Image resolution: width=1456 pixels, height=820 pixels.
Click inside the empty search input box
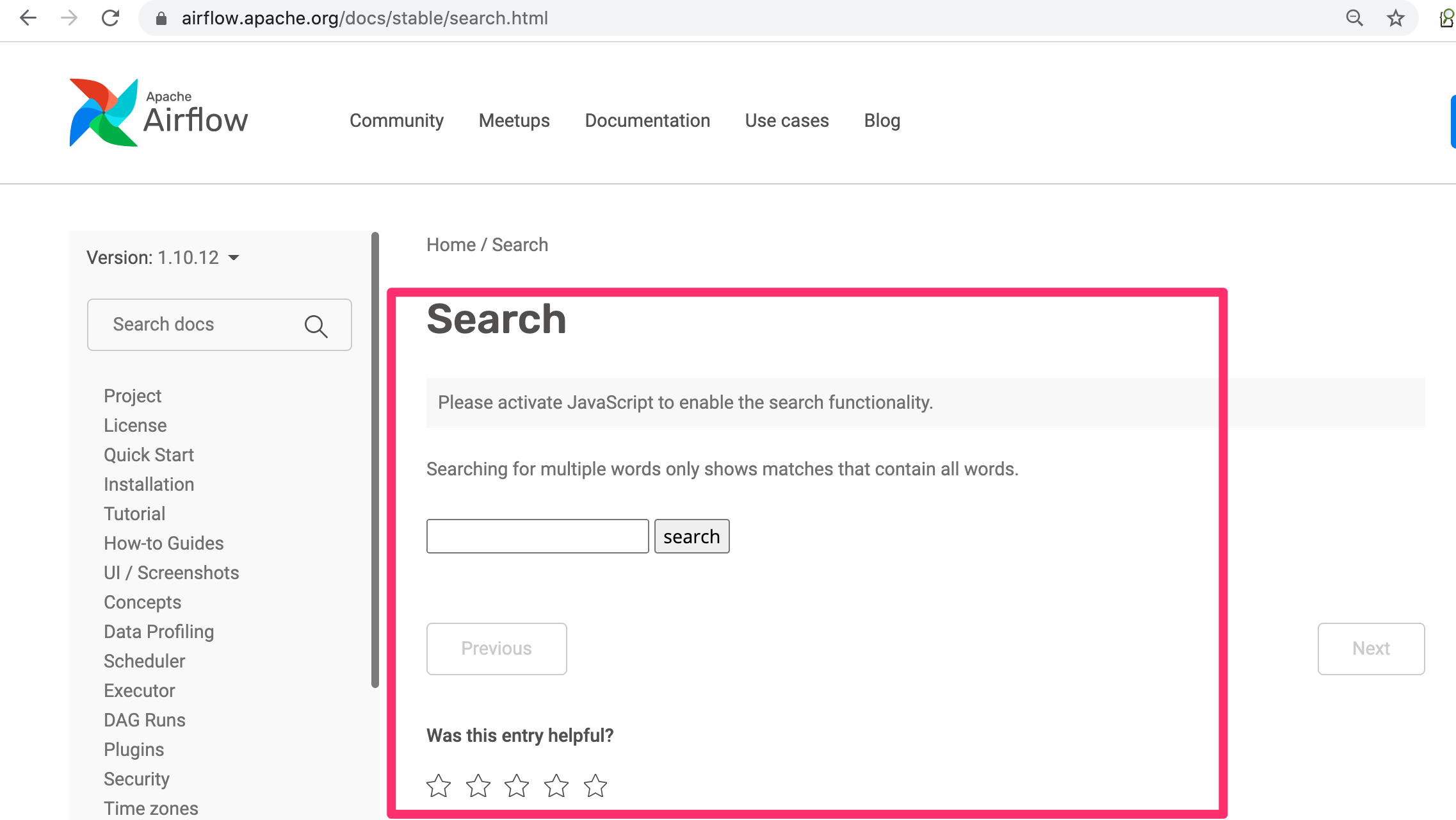point(537,536)
